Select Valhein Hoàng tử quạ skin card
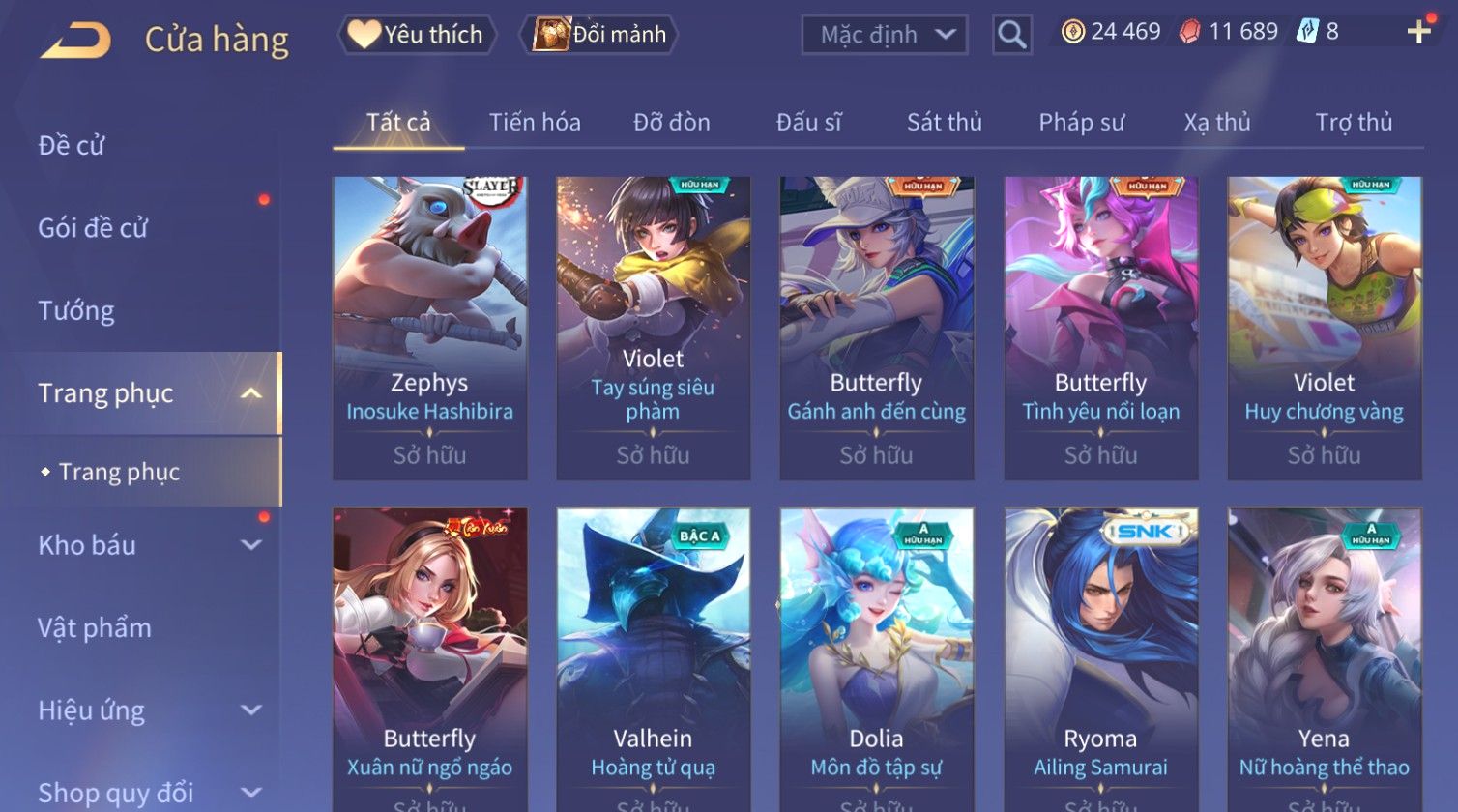Viewport: 1458px width, 812px height. click(654, 659)
